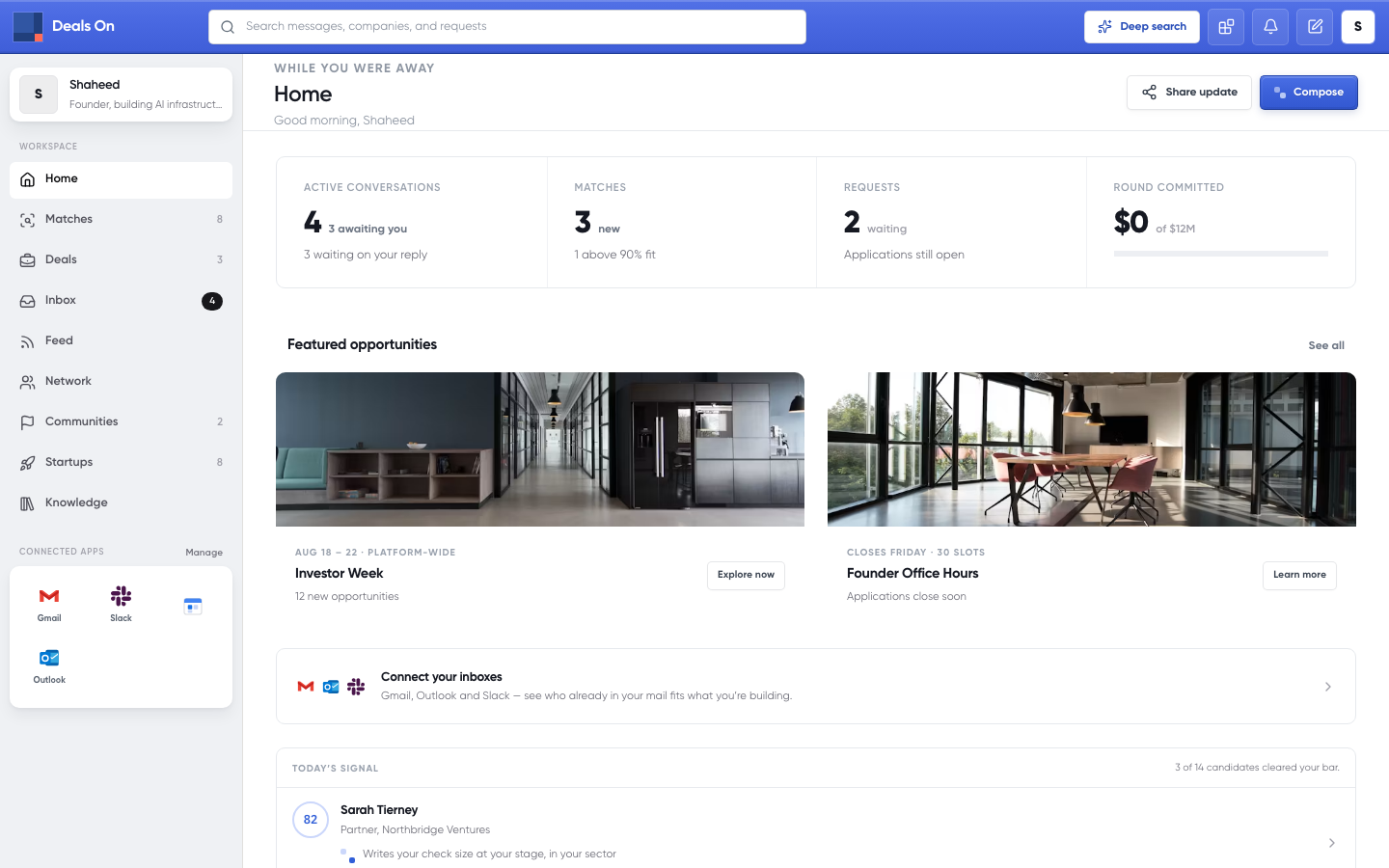
Task: Click the Matches 3 new stat card
Action: tap(682, 222)
